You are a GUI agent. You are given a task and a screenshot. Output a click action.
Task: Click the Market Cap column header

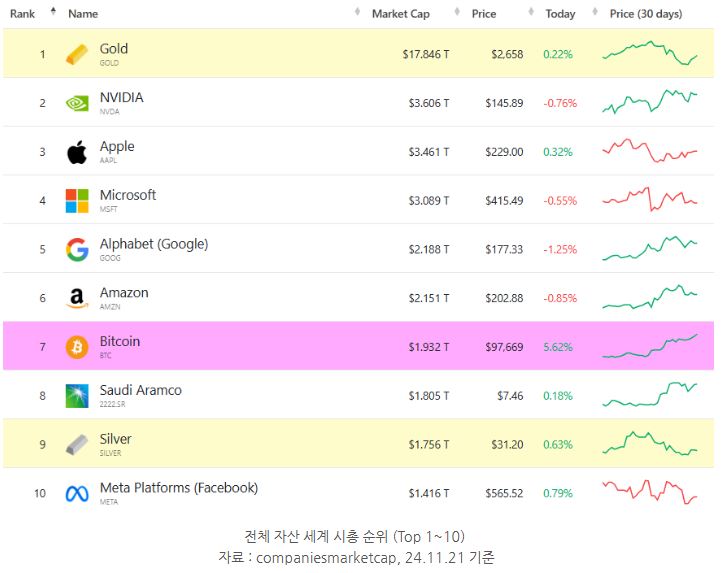point(401,14)
